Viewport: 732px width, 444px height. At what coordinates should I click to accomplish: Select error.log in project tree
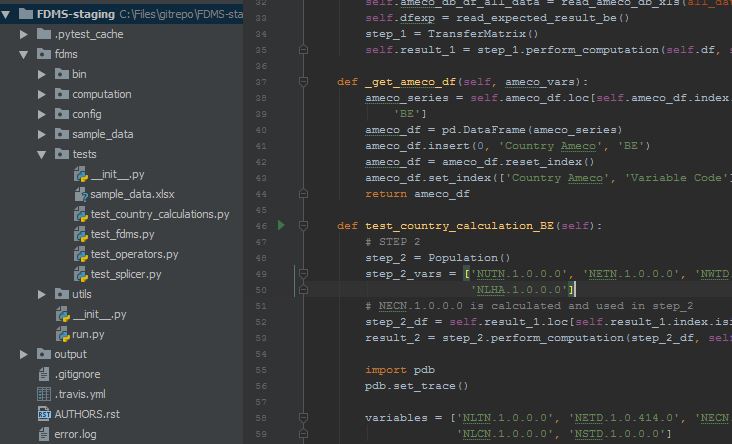pos(76,435)
